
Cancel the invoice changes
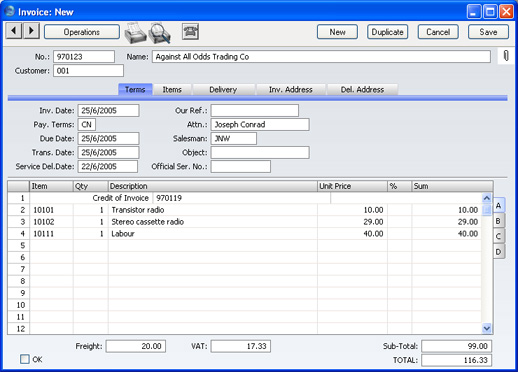point(438,32)
